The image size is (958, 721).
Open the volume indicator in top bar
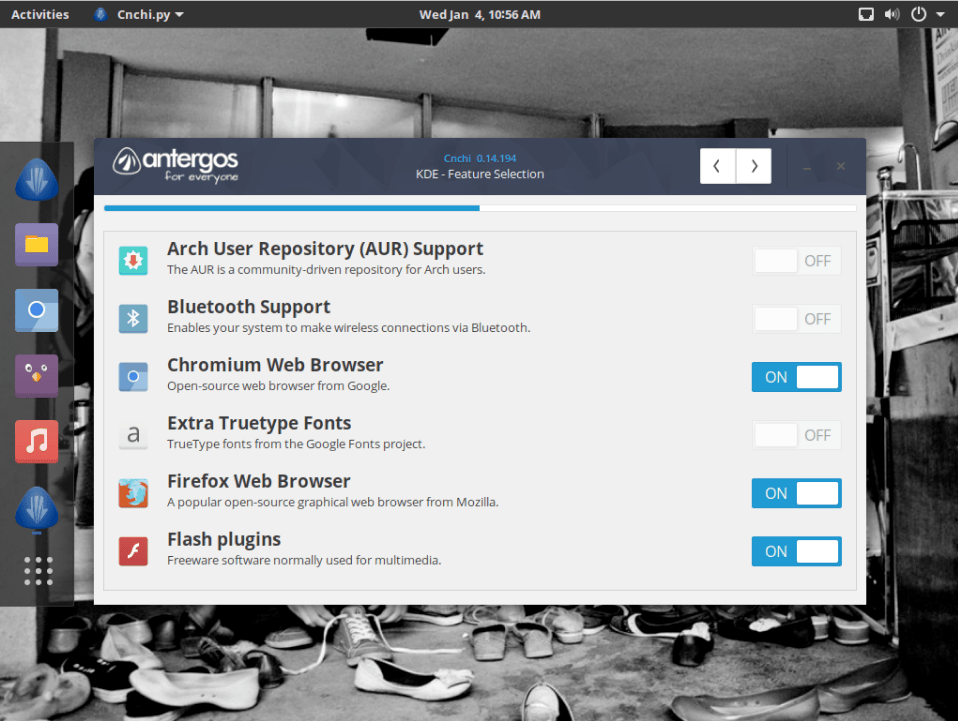[x=892, y=14]
